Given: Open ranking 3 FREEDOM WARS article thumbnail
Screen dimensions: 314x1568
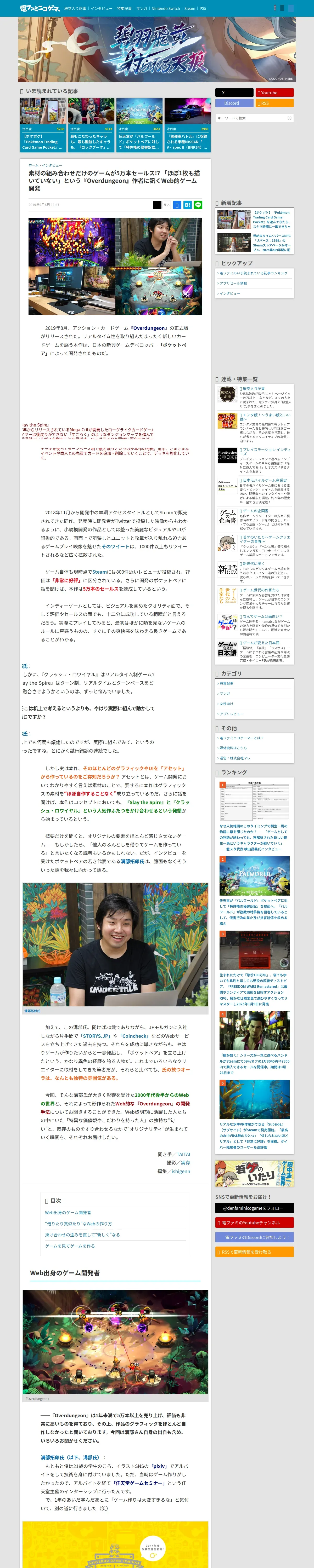Looking at the screenshot, I should [254, 951].
